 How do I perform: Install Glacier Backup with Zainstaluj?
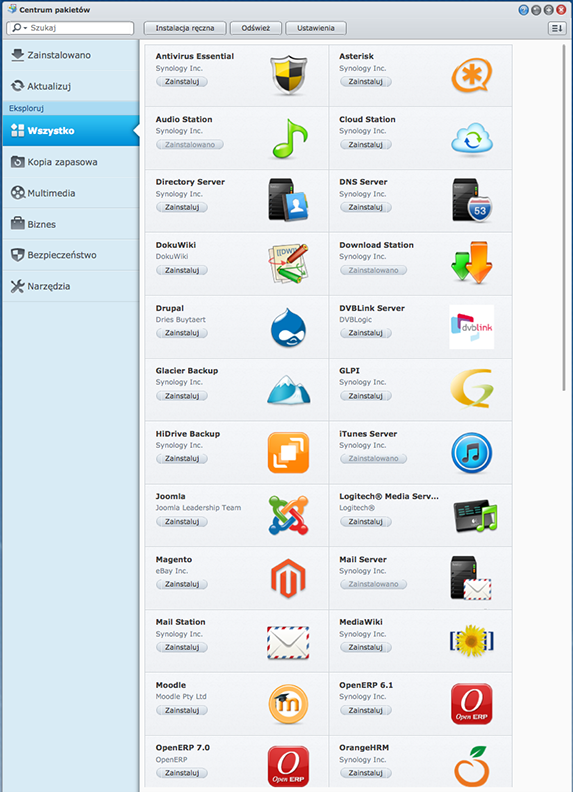pyautogui.click(x=182, y=397)
